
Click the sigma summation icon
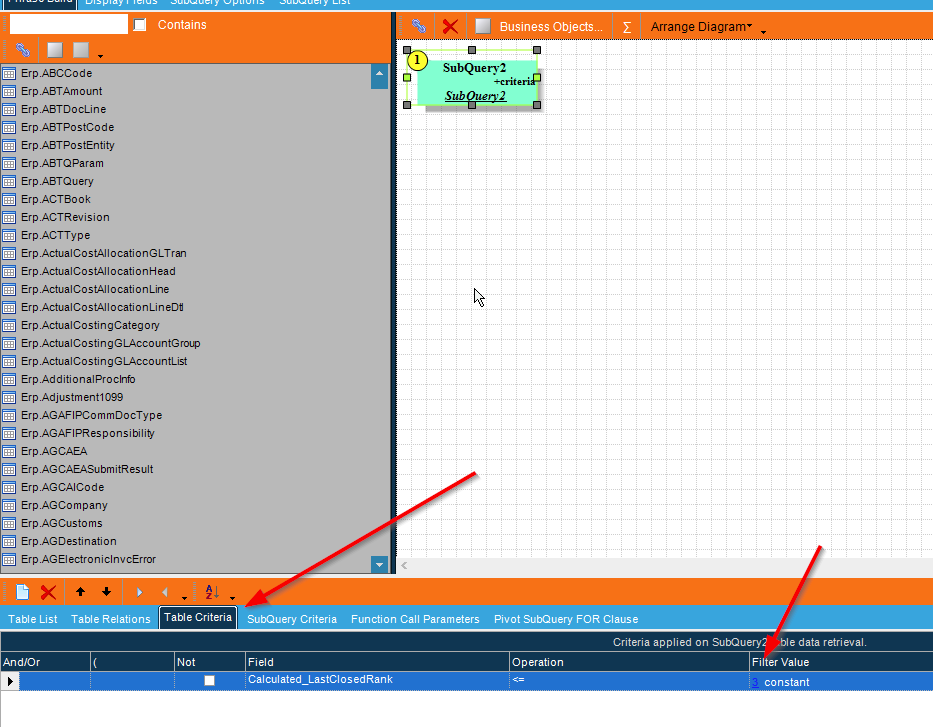tap(627, 27)
